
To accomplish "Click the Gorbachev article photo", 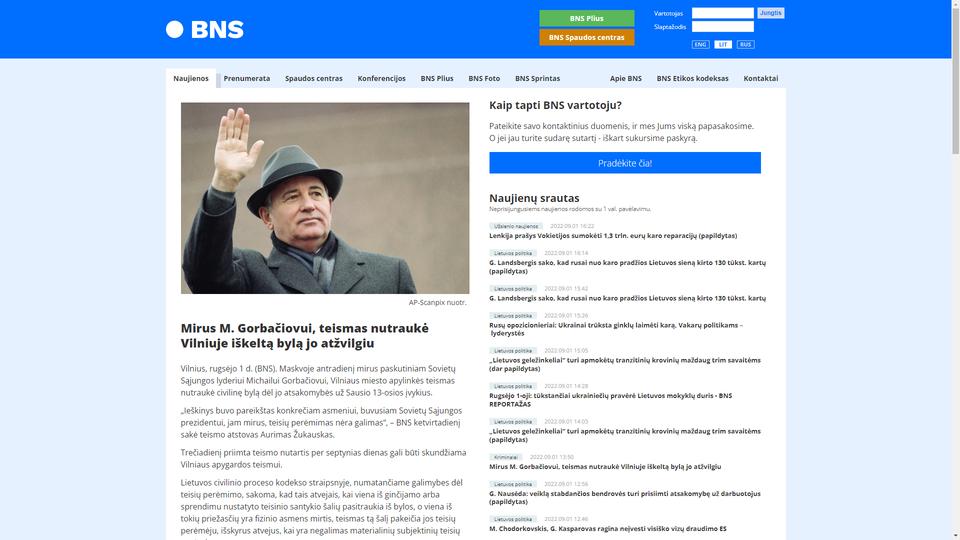I will pyautogui.click(x=325, y=198).
